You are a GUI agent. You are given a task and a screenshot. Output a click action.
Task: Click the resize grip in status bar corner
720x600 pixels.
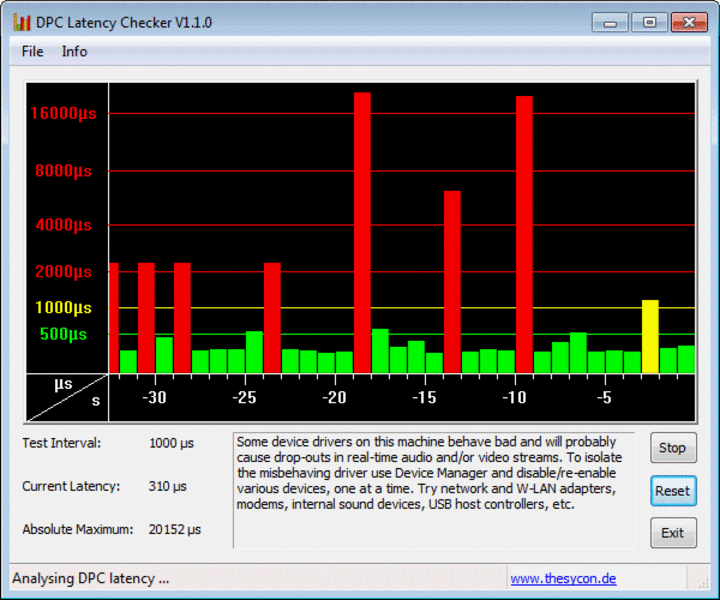703,583
